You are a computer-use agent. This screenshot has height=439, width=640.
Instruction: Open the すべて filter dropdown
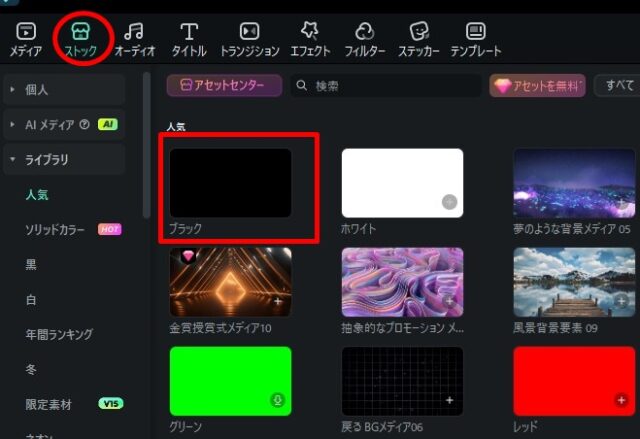617,86
